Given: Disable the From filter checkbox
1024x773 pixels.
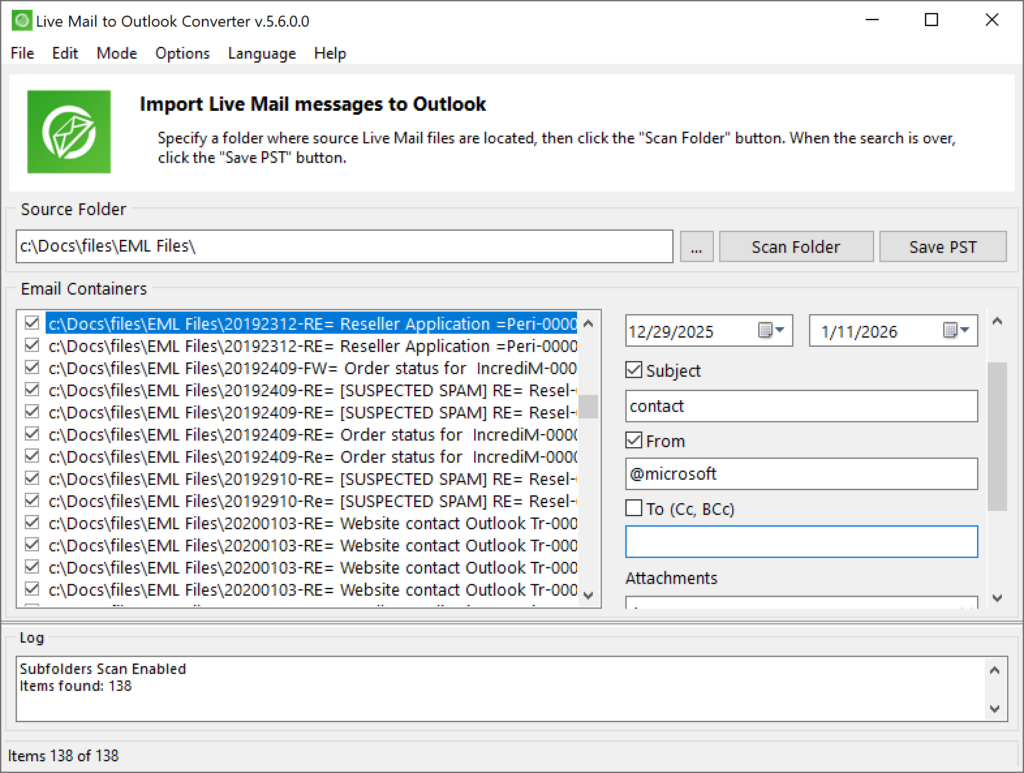Looking at the screenshot, I should pos(634,441).
